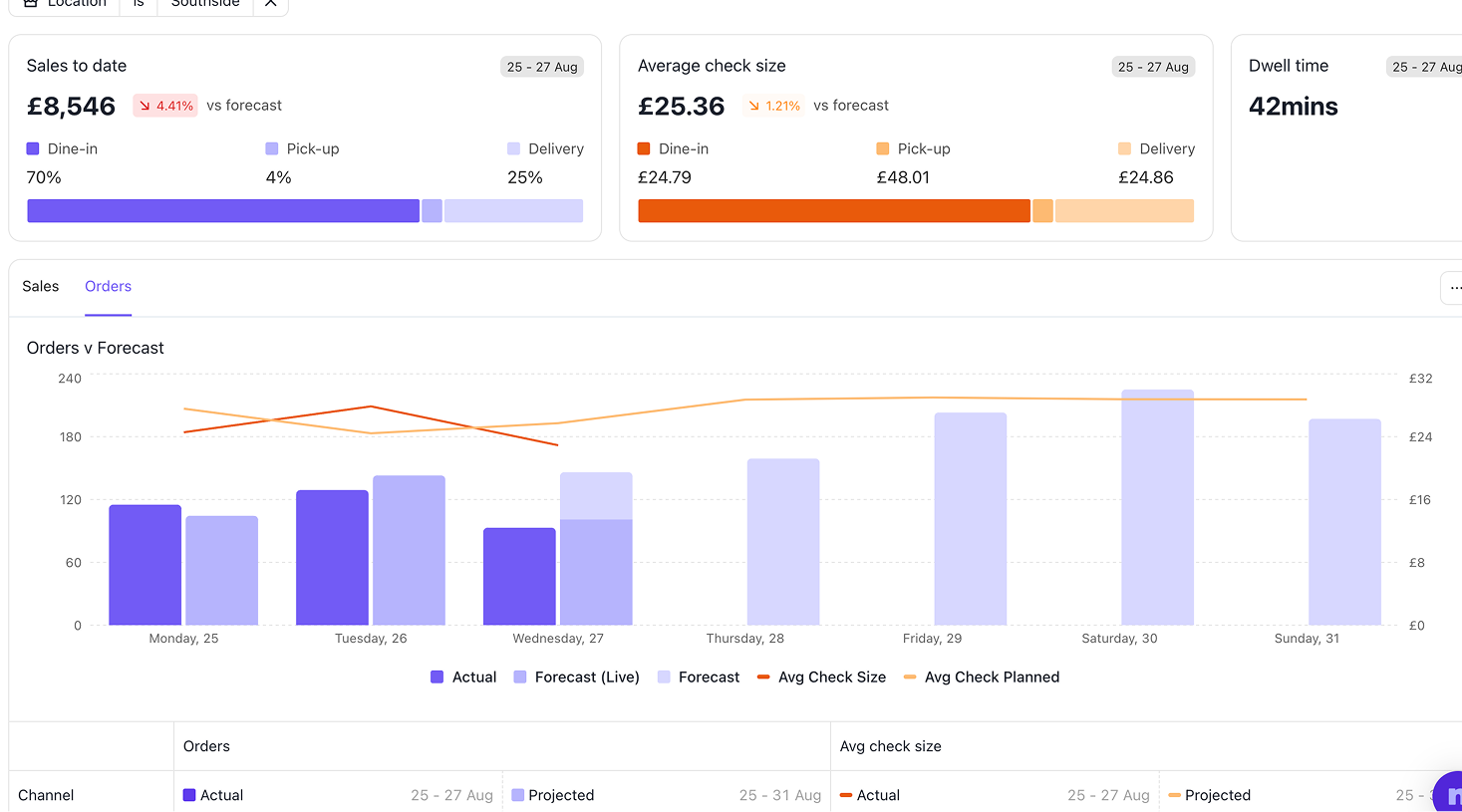This screenshot has width=1462, height=812.
Task: Switch to the Sales tab
Action: [x=41, y=287]
